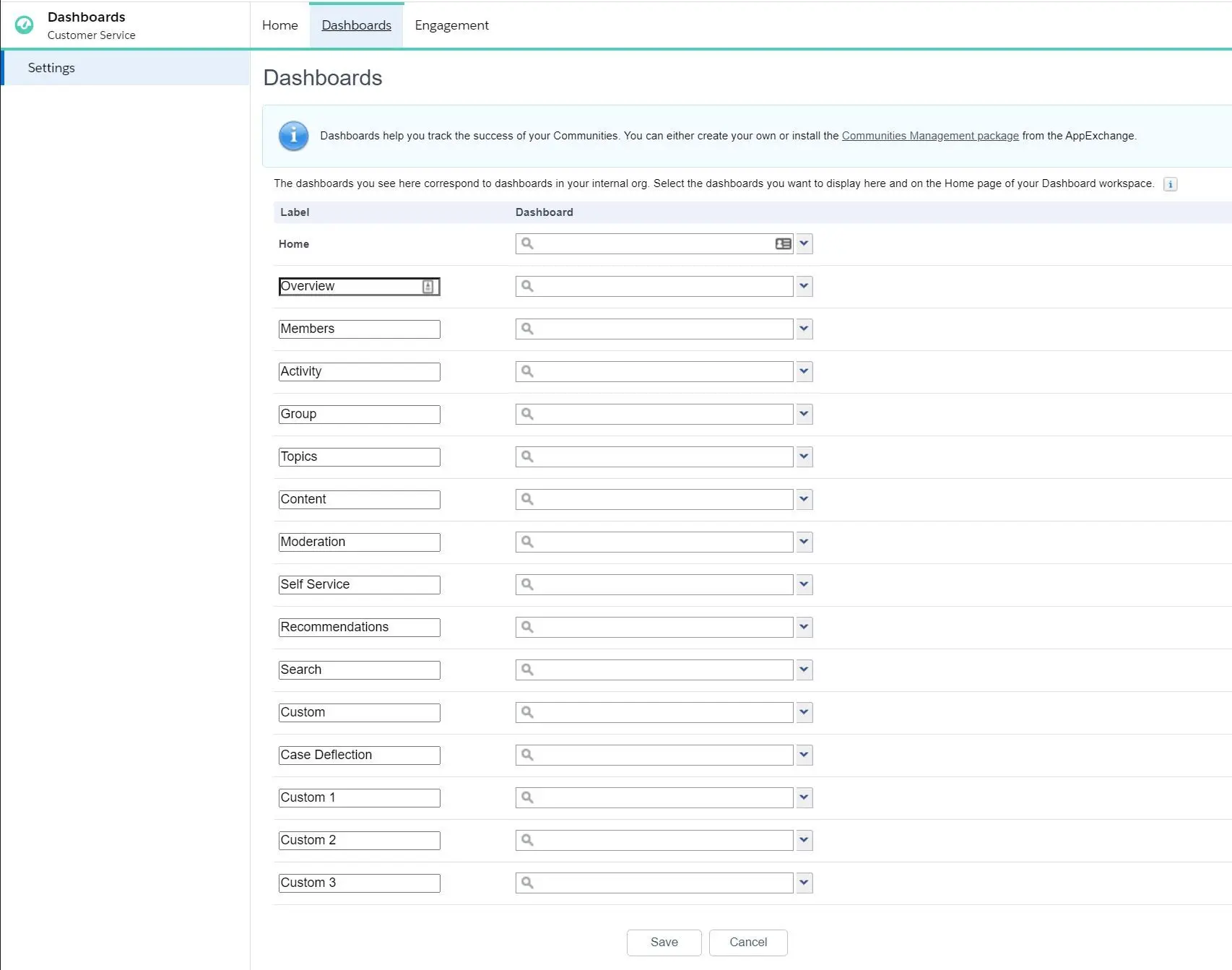Click the Dashboards workspace gauge icon
This screenshot has height=970, width=1232.
pos(24,25)
